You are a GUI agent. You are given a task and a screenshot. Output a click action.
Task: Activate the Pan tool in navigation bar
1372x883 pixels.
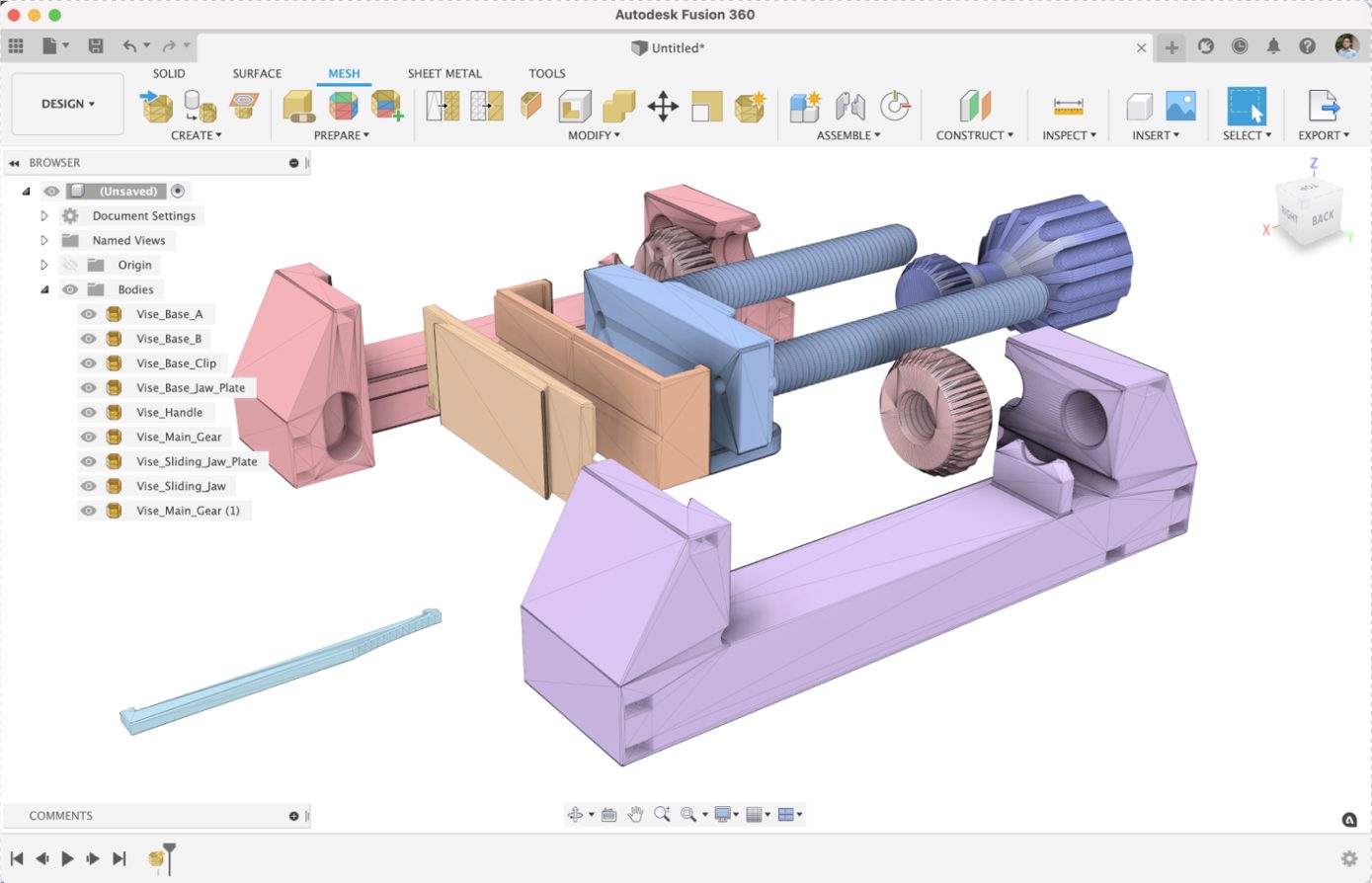[x=634, y=814]
